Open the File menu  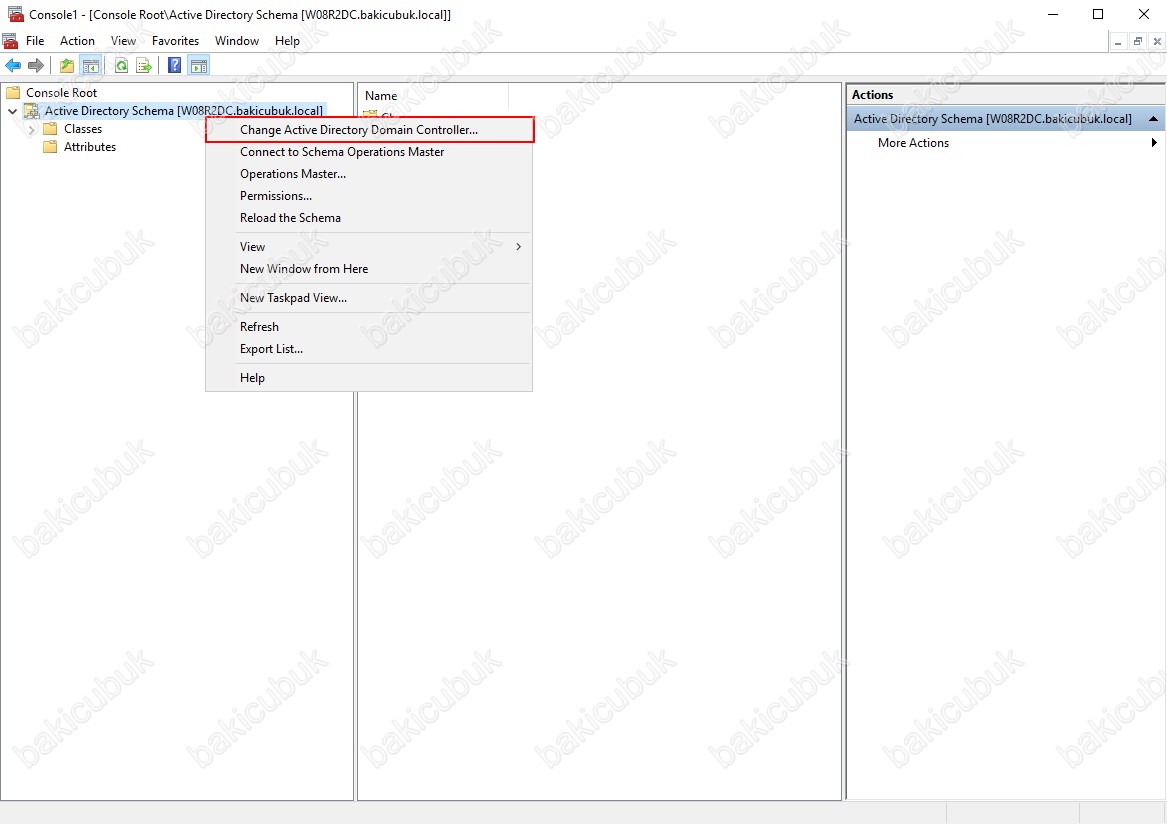tap(35, 41)
